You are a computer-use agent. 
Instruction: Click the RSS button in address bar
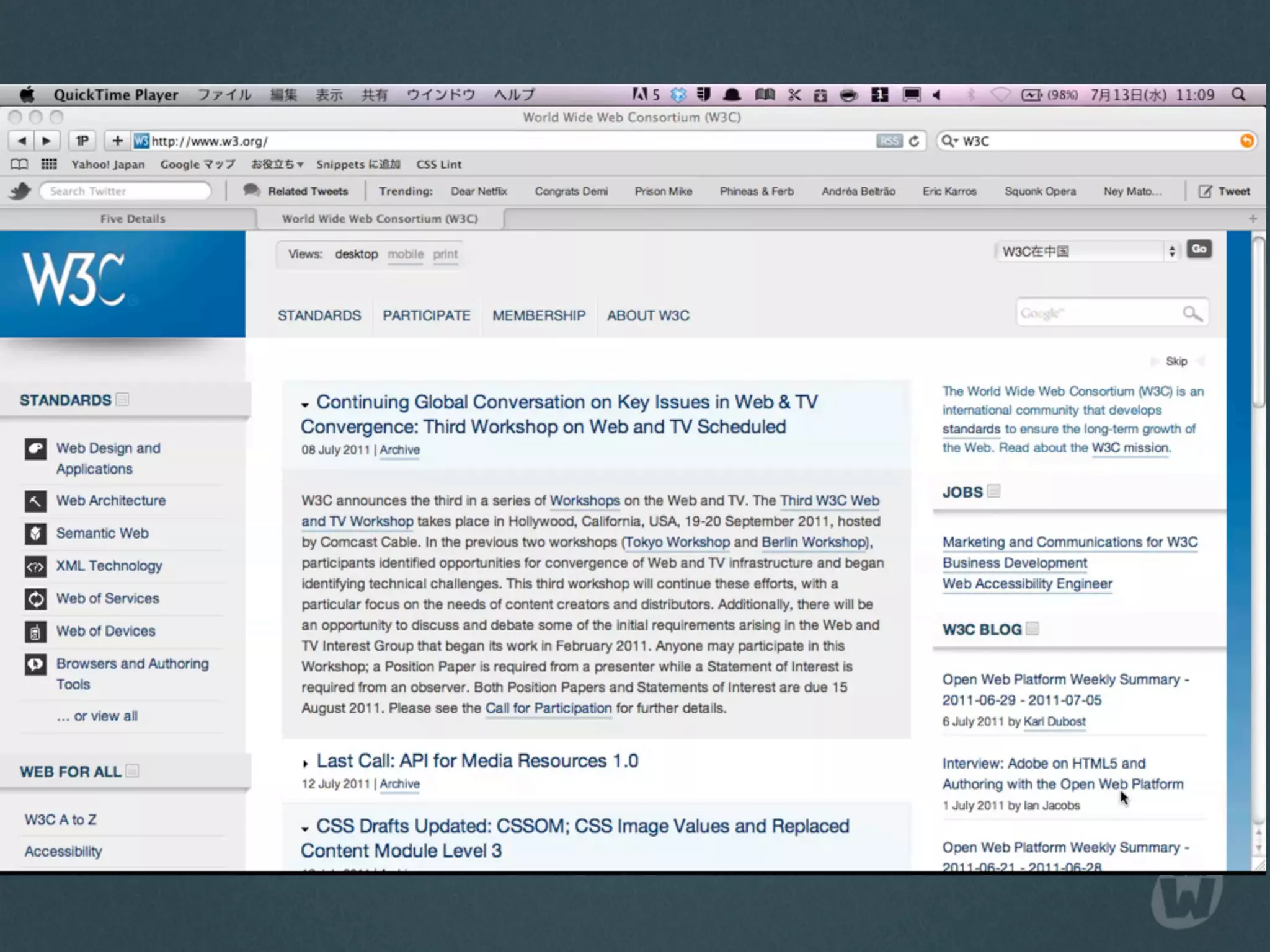(x=889, y=141)
